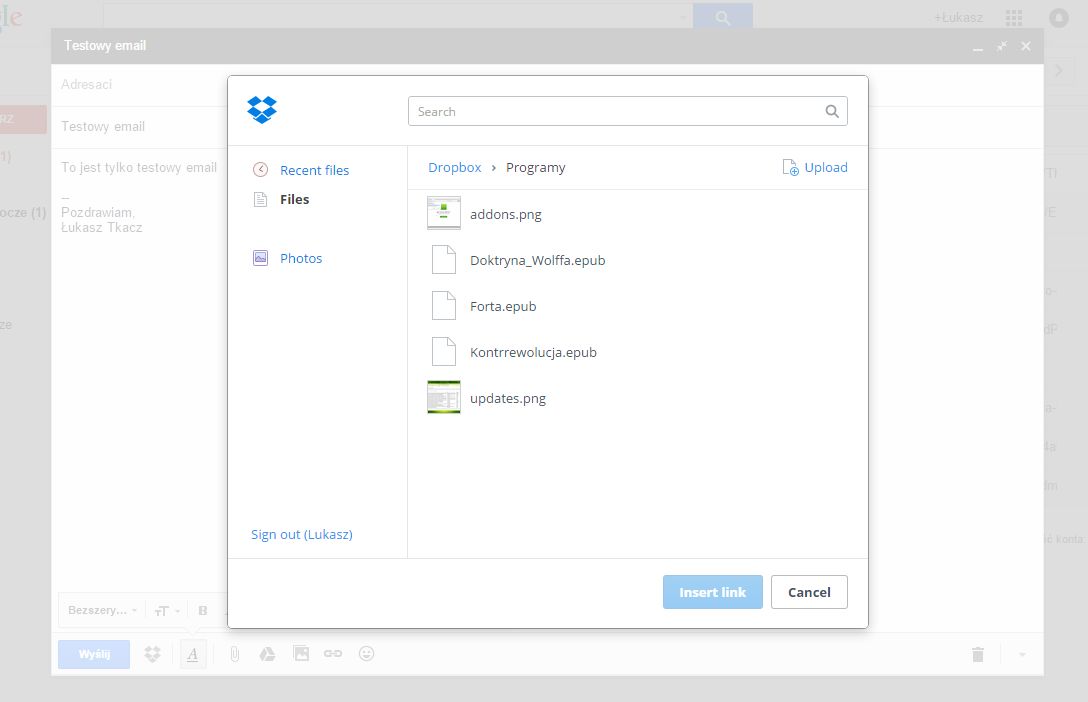Select the updates.png thumbnail
Viewport: 1088px width, 702px height.
(443, 397)
